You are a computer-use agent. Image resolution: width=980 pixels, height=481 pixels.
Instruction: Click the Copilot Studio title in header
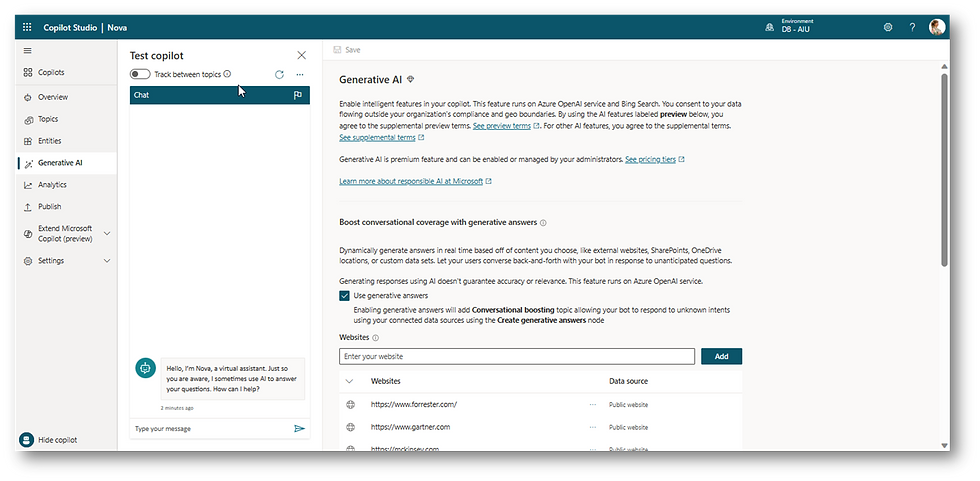[70, 27]
